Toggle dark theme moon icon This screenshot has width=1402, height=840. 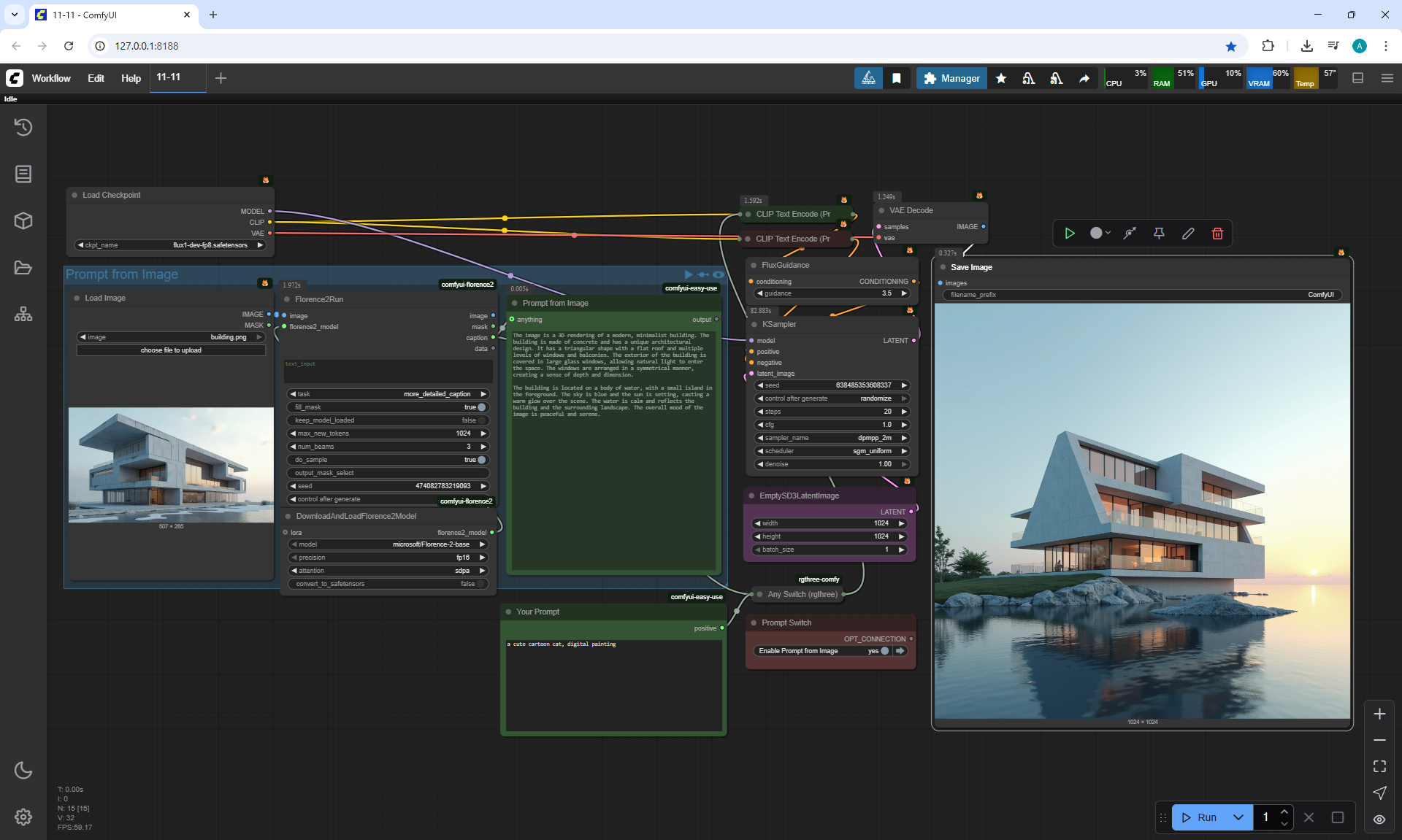[x=23, y=770]
